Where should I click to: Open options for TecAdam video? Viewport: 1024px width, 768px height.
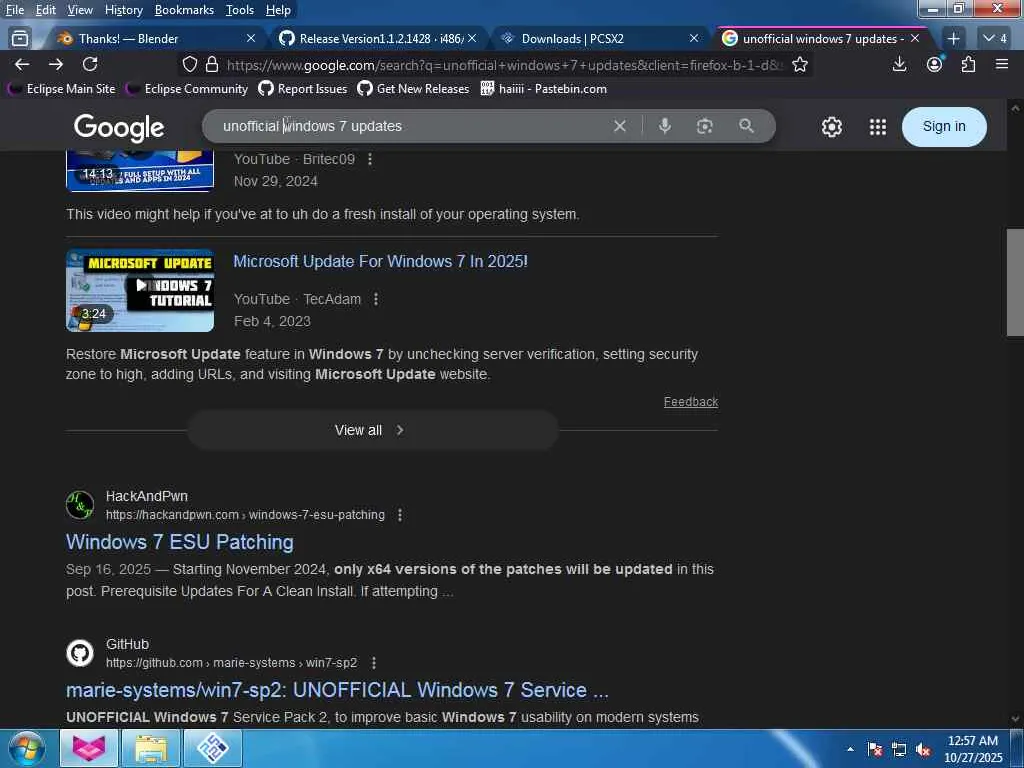376,299
